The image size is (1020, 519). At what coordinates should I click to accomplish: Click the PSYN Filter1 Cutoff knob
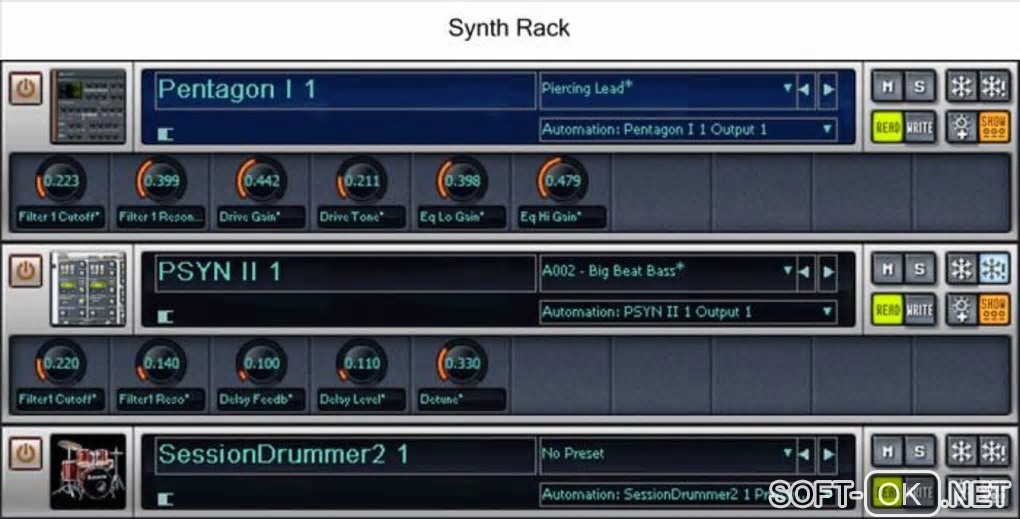pos(60,363)
